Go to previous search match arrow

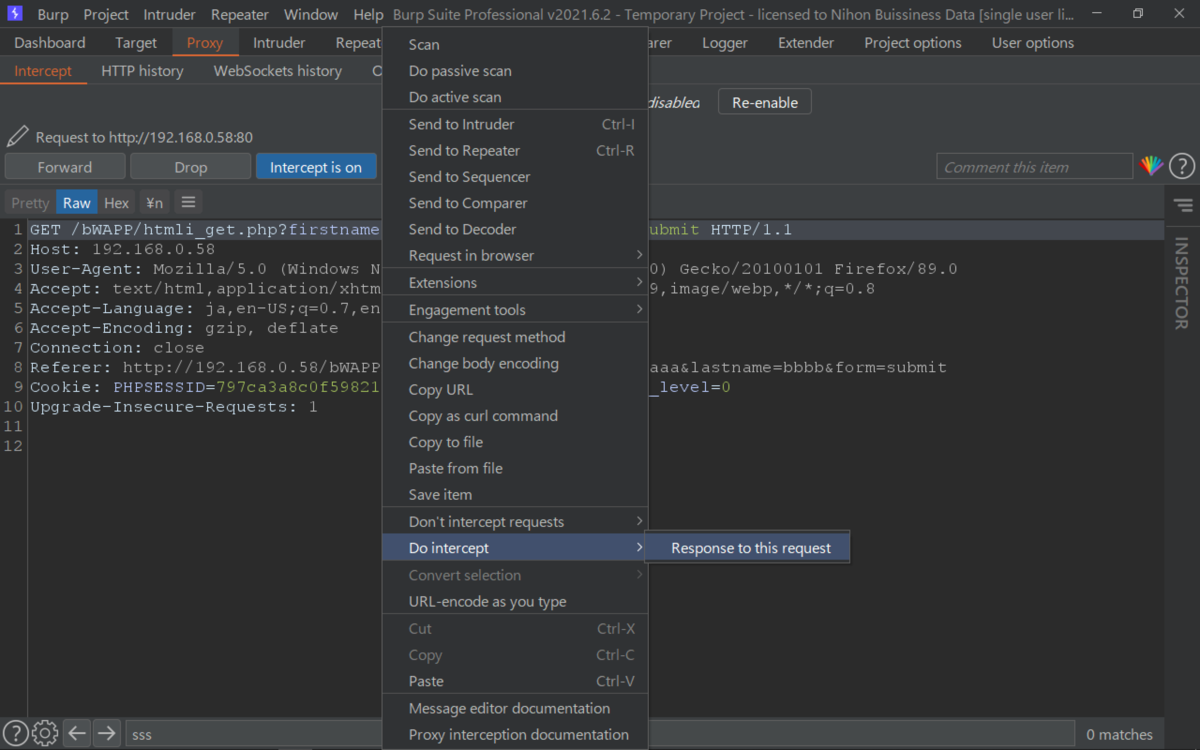click(78, 734)
